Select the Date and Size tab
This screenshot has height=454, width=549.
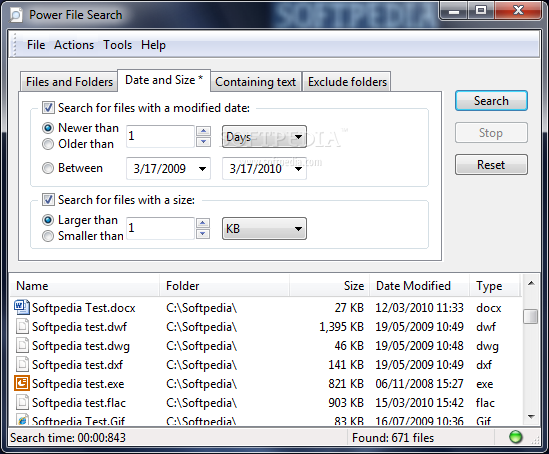pyautogui.click(x=164, y=80)
